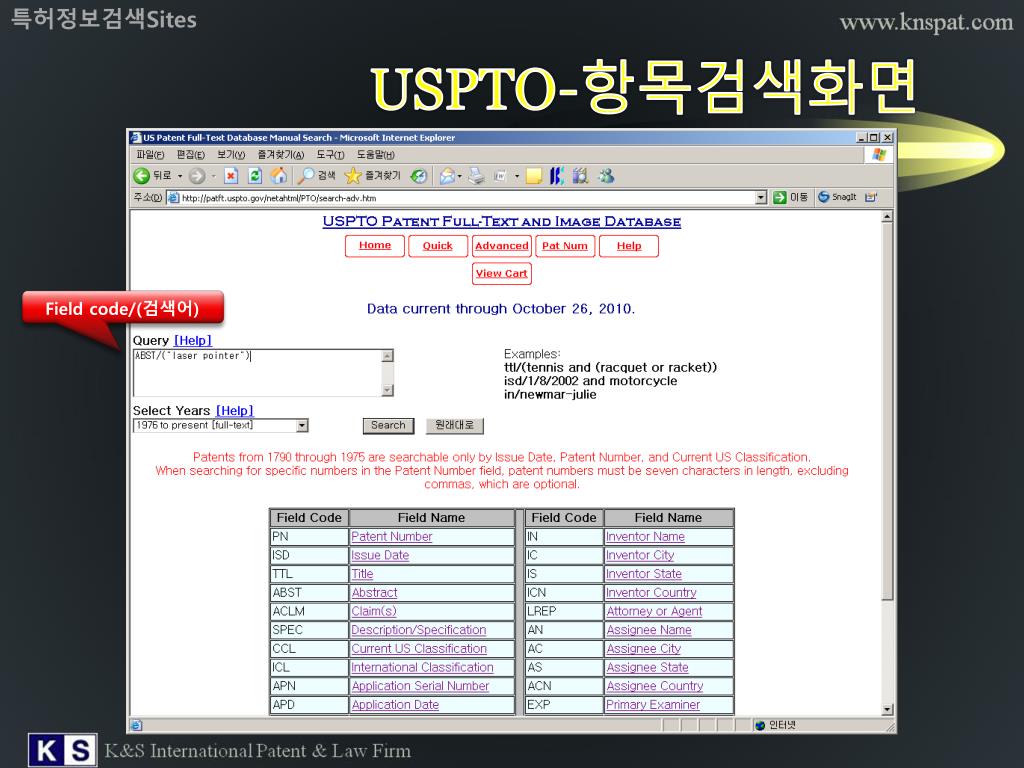Screen dimensions: 1024x768
Task: Click the Search button
Action: coord(388,425)
